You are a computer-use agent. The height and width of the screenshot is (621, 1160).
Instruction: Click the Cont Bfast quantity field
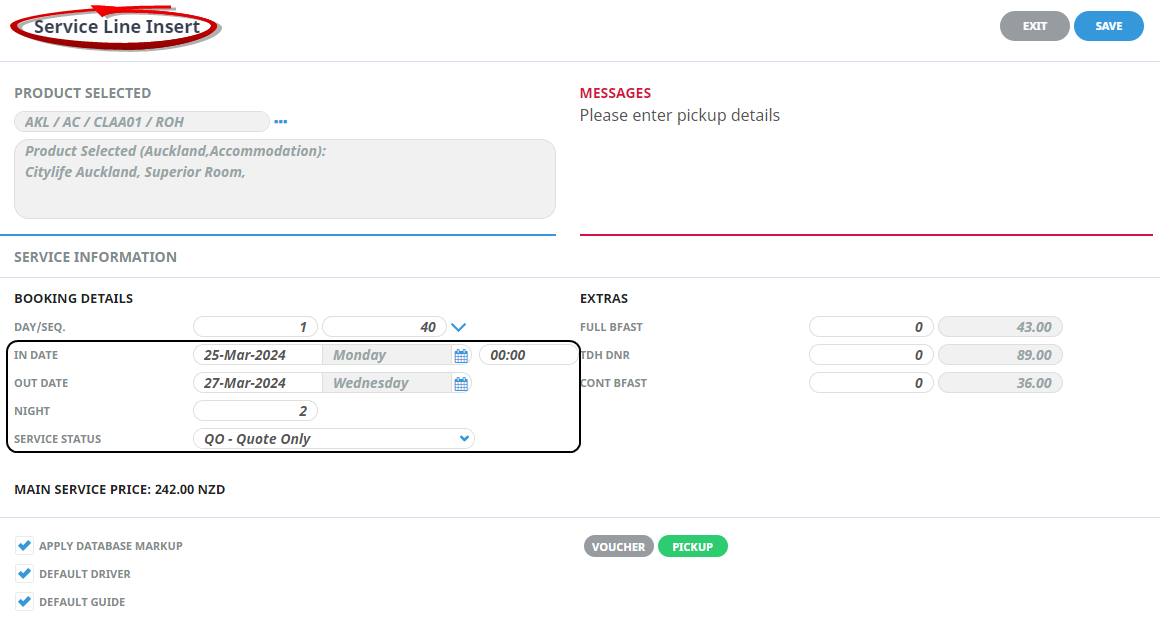[x=870, y=383]
